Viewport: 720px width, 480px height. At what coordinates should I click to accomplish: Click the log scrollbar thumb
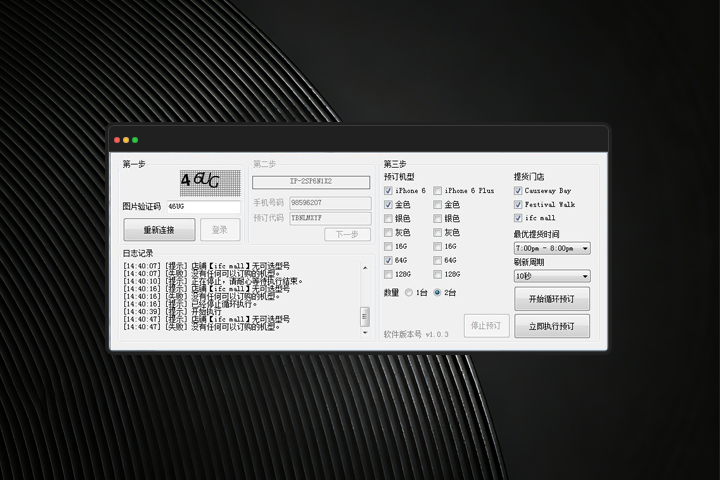pyautogui.click(x=365, y=316)
